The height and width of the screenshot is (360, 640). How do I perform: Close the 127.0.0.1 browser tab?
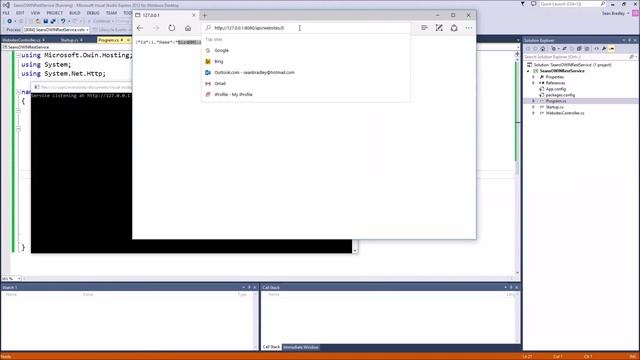coord(194,15)
